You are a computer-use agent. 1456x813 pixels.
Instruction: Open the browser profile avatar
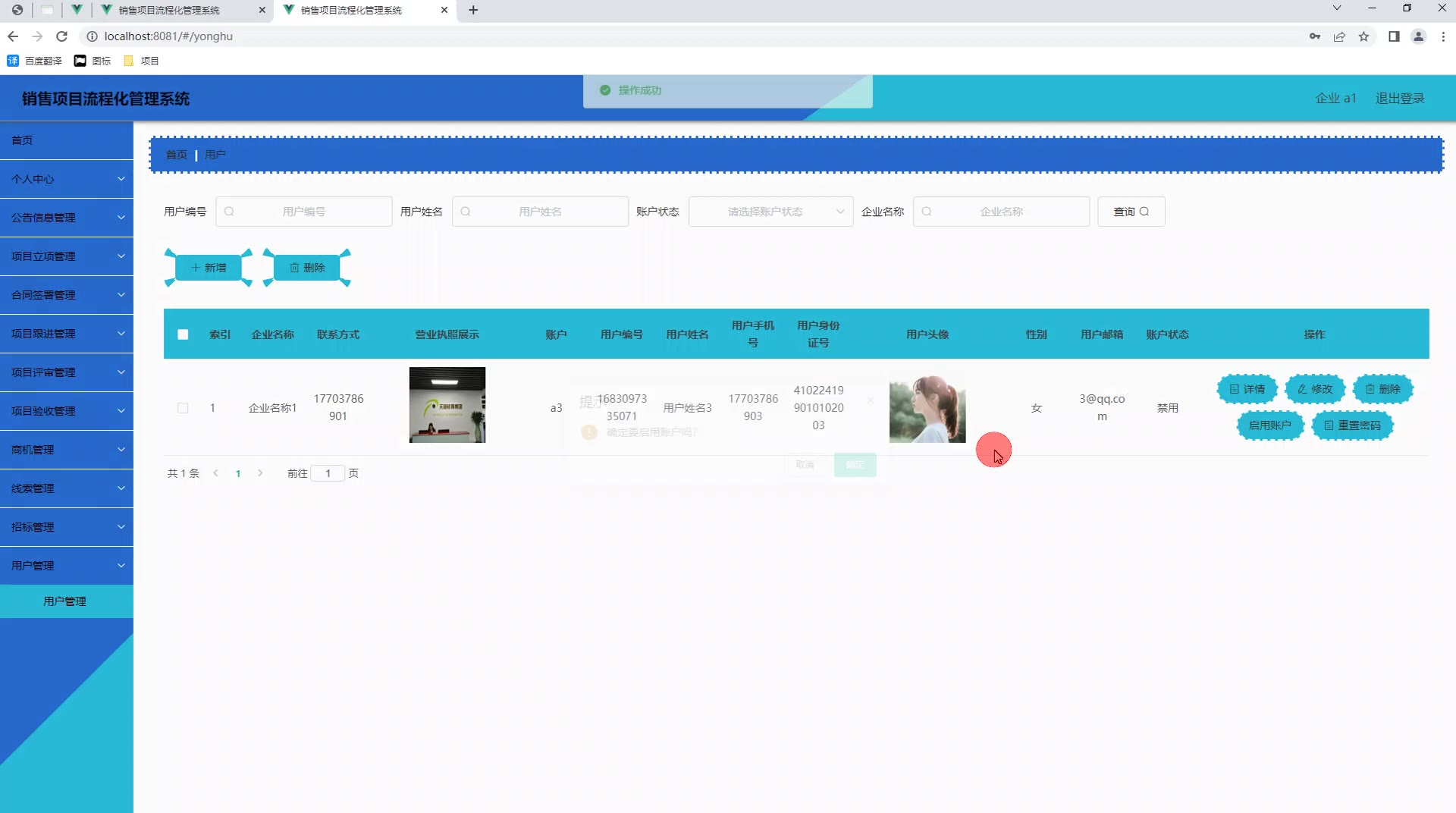click(1418, 36)
